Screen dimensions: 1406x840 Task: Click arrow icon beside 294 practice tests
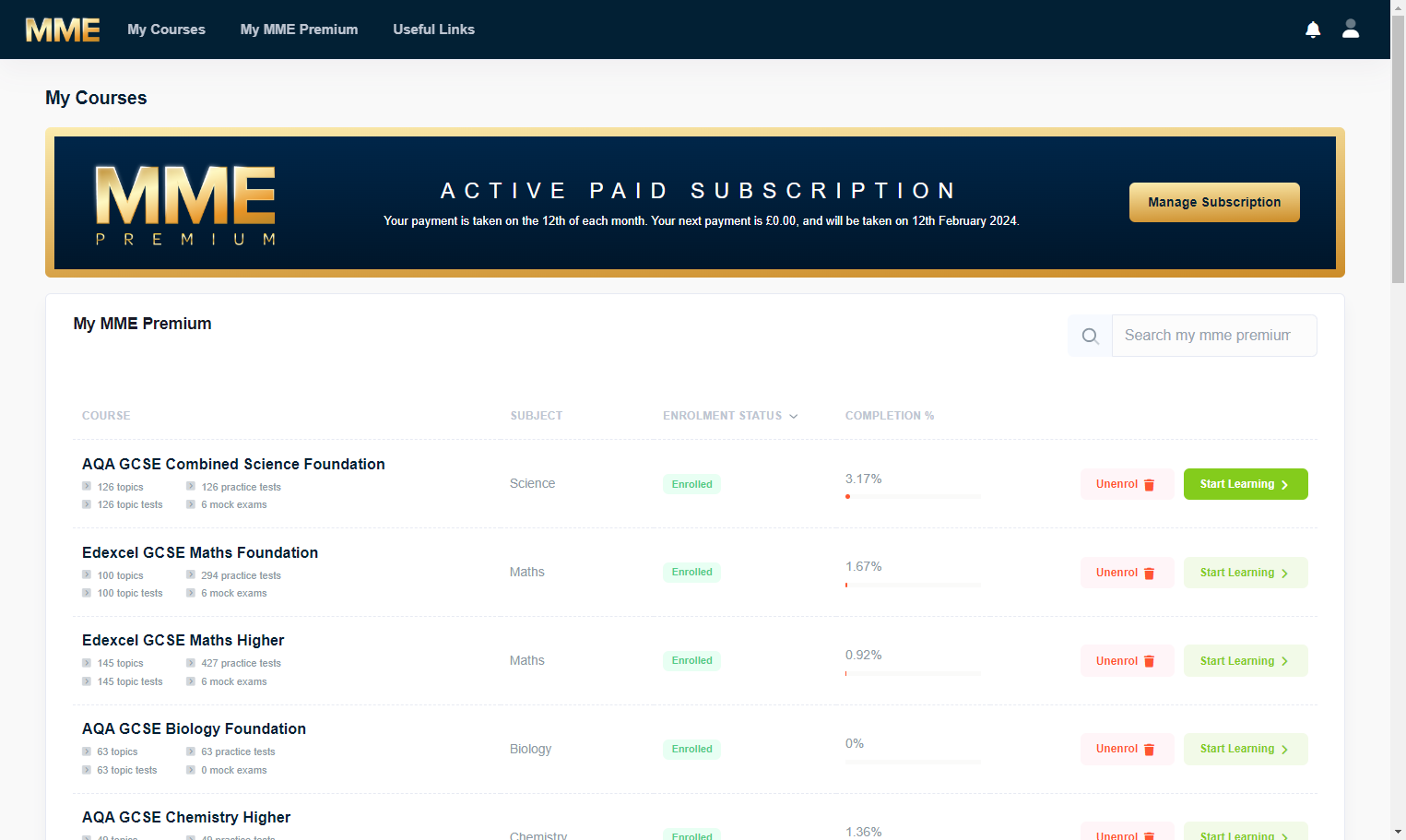[191, 575]
